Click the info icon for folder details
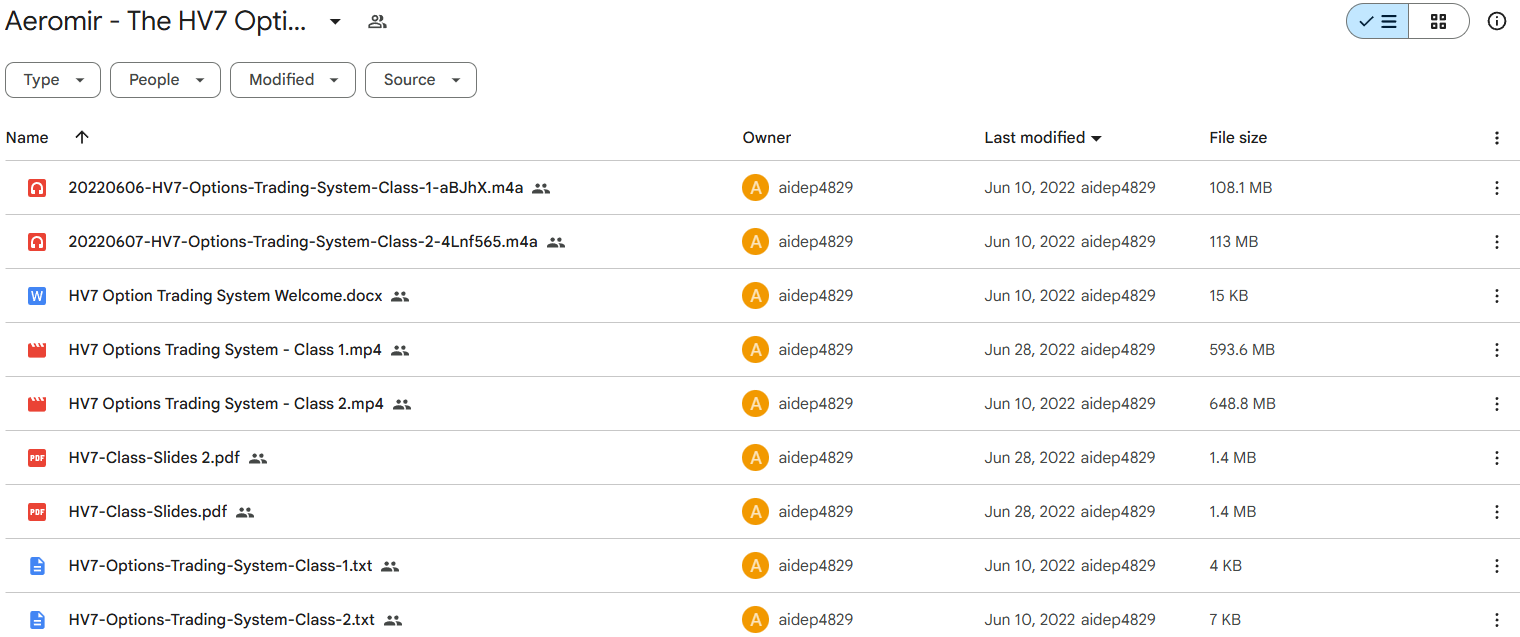Viewport: 1520px width, 637px height. point(1496,21)
